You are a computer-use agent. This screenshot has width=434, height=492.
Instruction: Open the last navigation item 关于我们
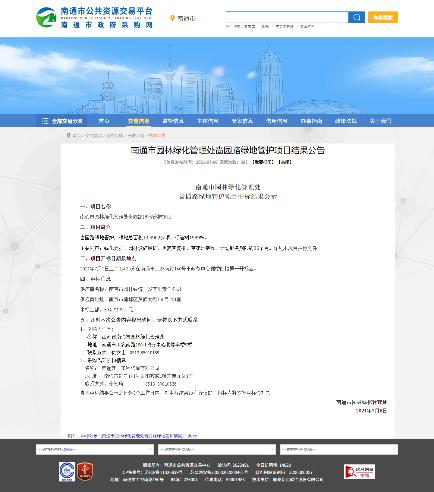click(x=380, y=121)
